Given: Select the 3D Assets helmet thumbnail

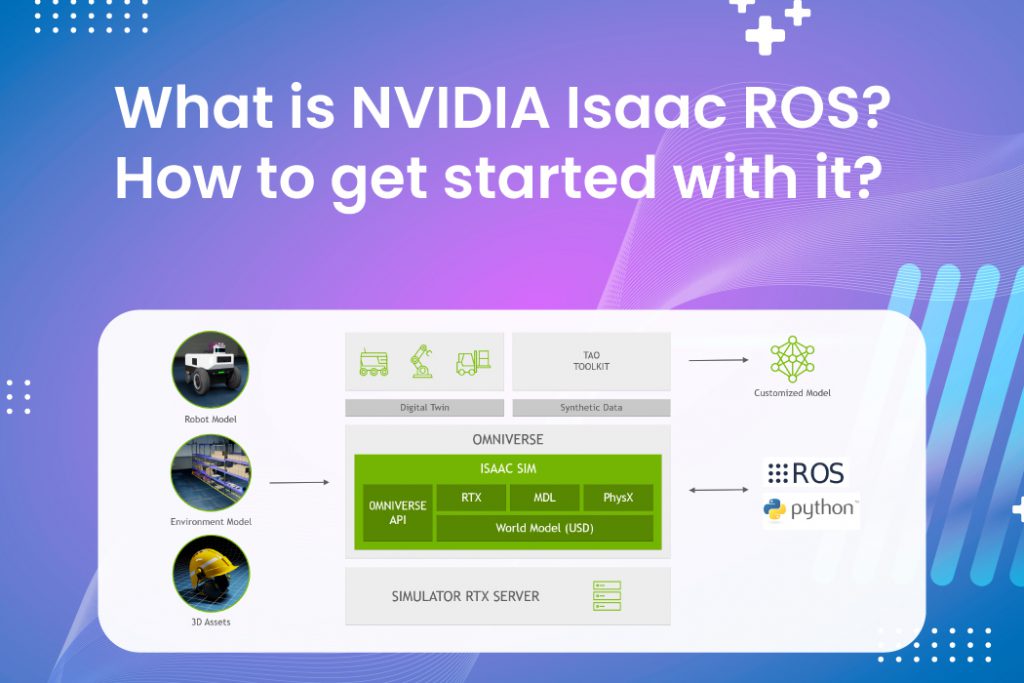Looking at the screenshot, I should [210, 574].
